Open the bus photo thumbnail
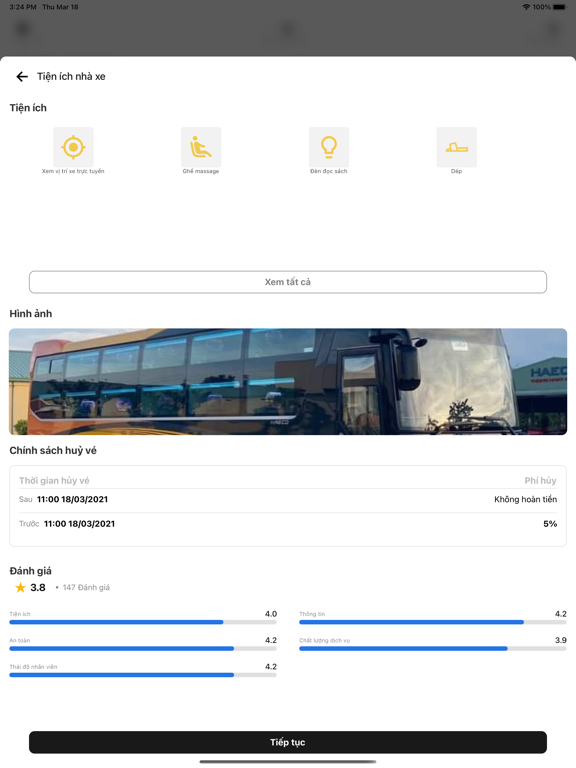The height and width of the screenshot is (768, 576). (x=288, y=382)
